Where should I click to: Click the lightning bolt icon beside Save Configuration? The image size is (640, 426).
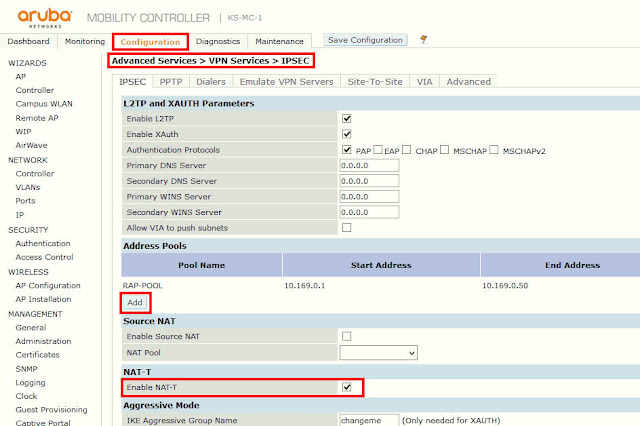[424, 39]
